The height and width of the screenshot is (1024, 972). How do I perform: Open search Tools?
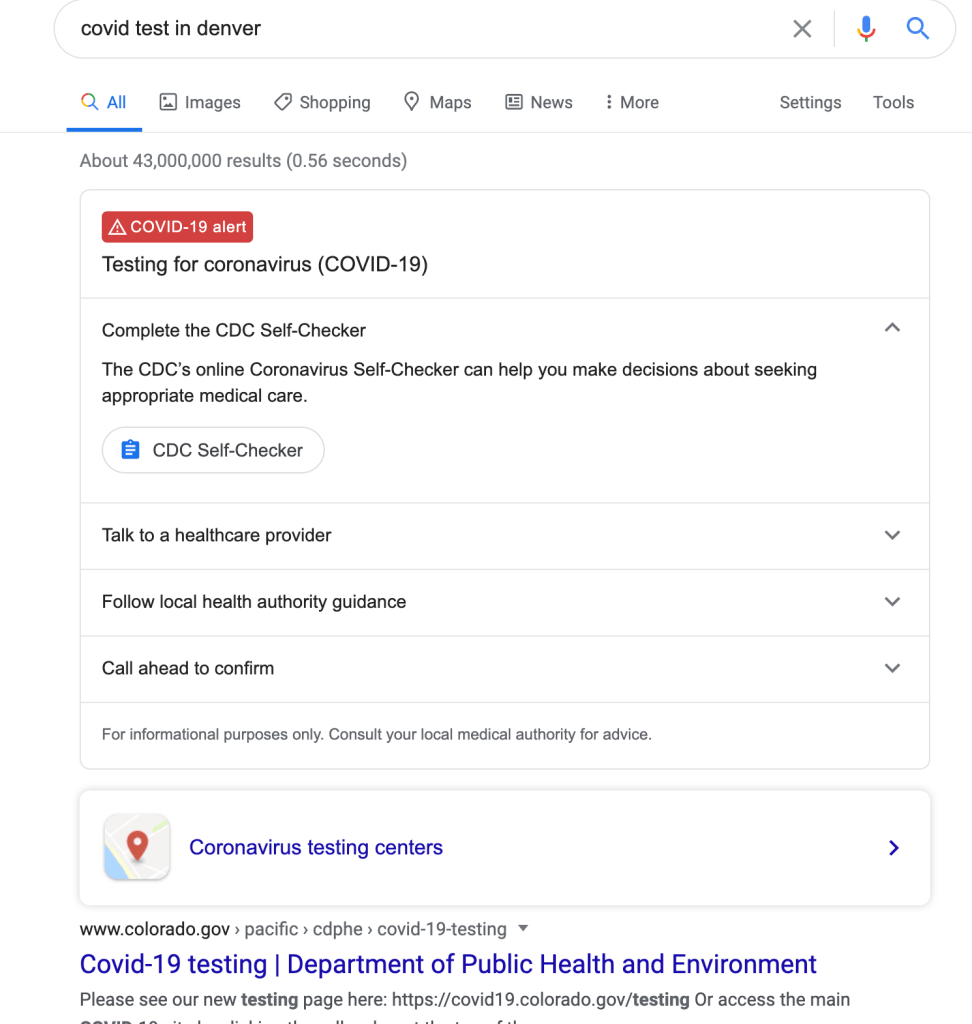pos(893,102)
